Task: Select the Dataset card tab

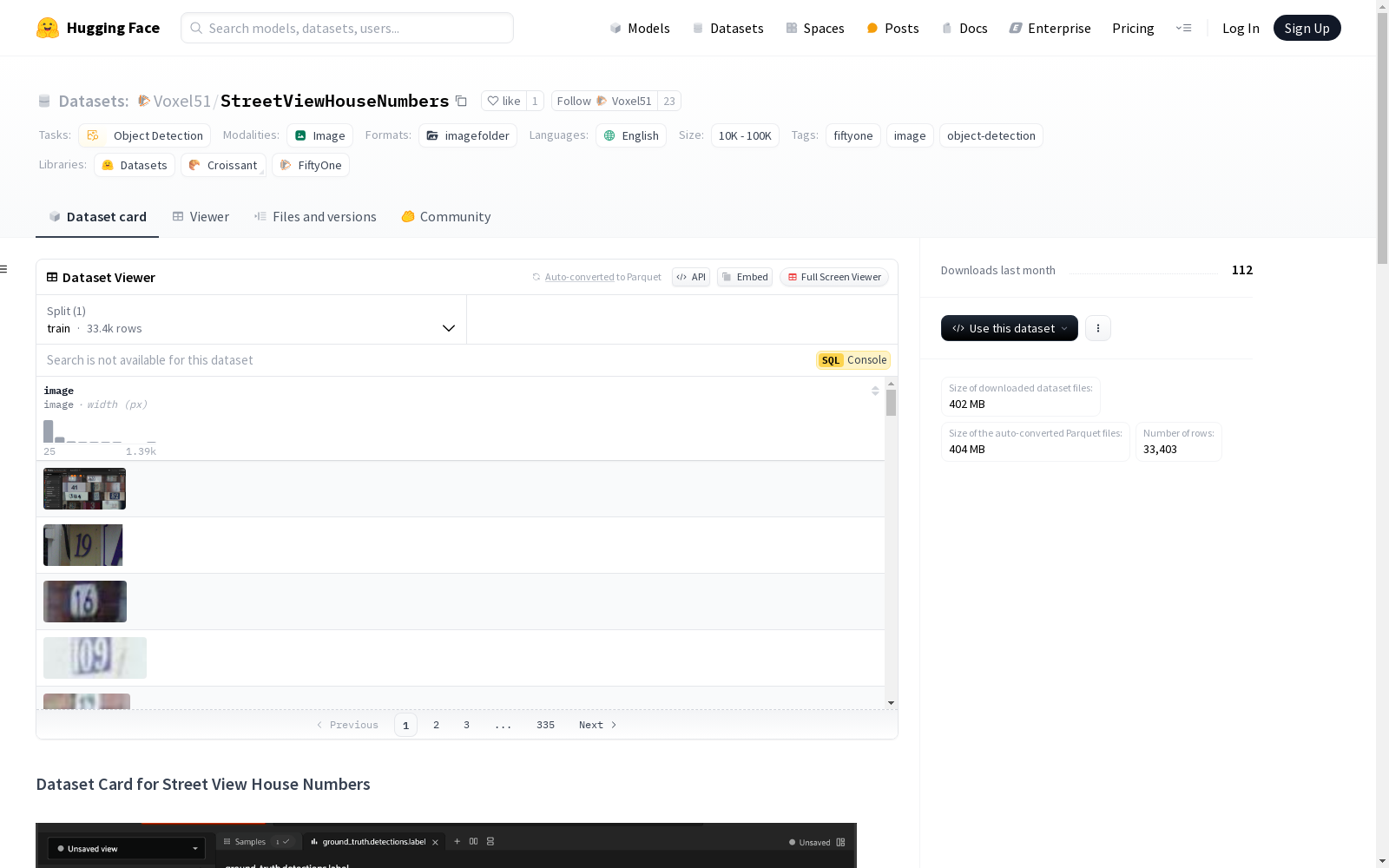Action: 97,217
